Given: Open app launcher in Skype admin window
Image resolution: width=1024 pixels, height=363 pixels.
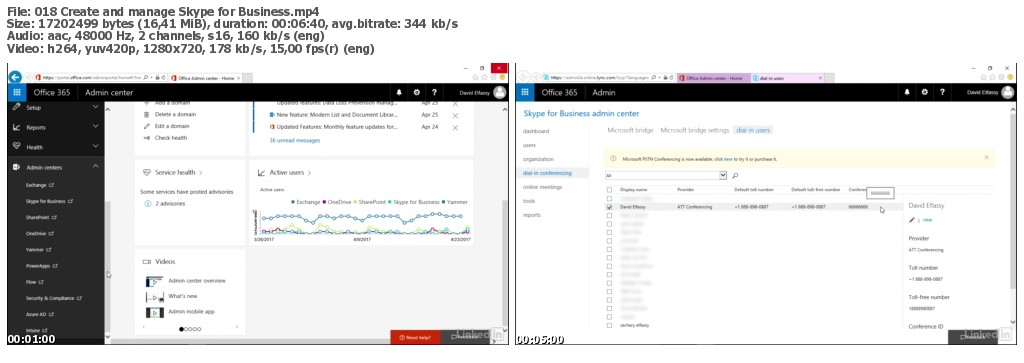Looking at the screenshot, I should click(x=524, y=92).
